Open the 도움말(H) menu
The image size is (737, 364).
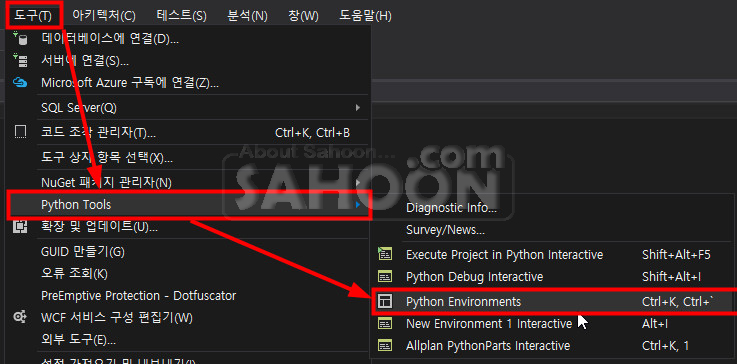(365, 16)
